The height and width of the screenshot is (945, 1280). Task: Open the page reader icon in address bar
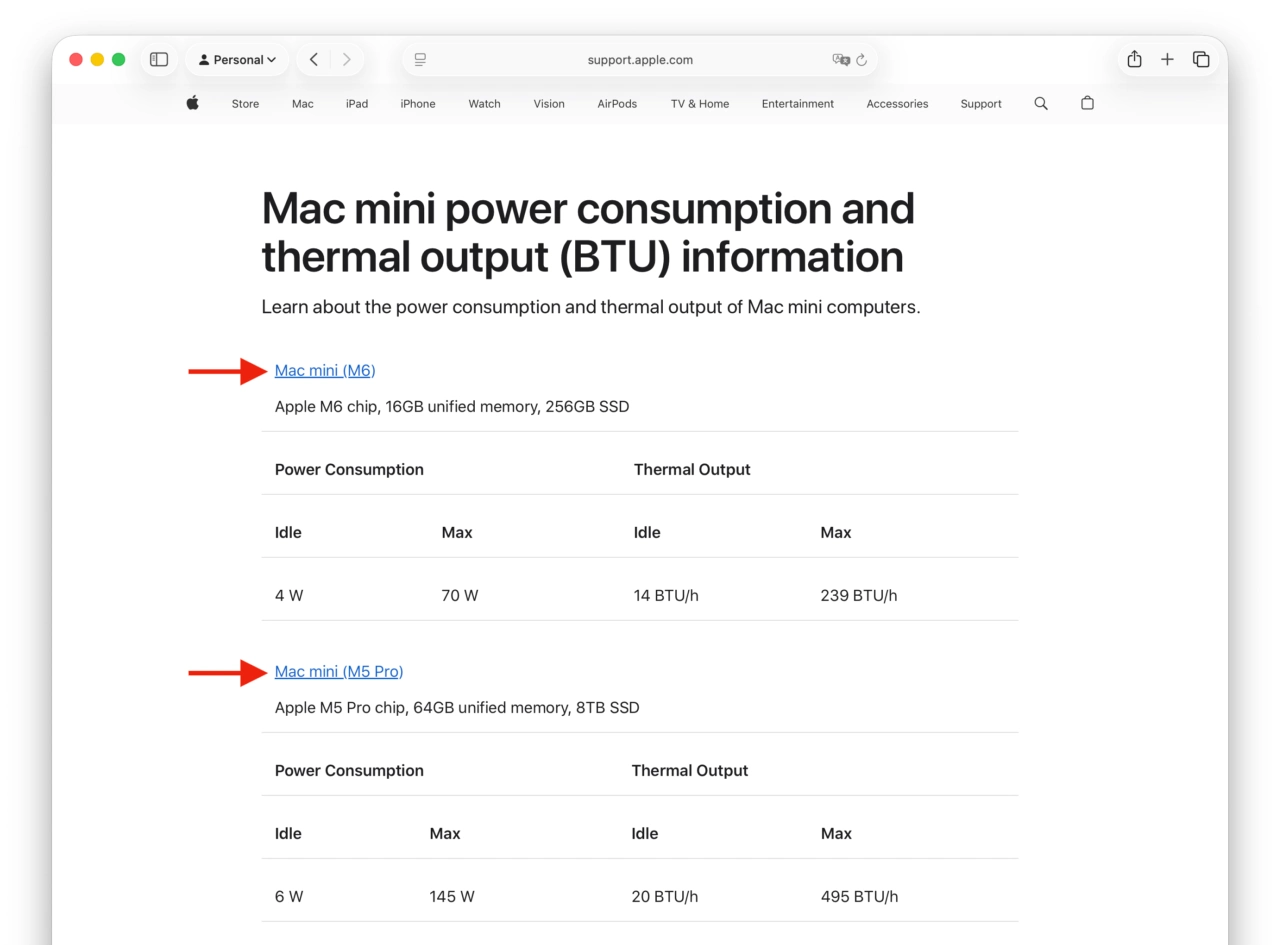click(x=420, y=60)
